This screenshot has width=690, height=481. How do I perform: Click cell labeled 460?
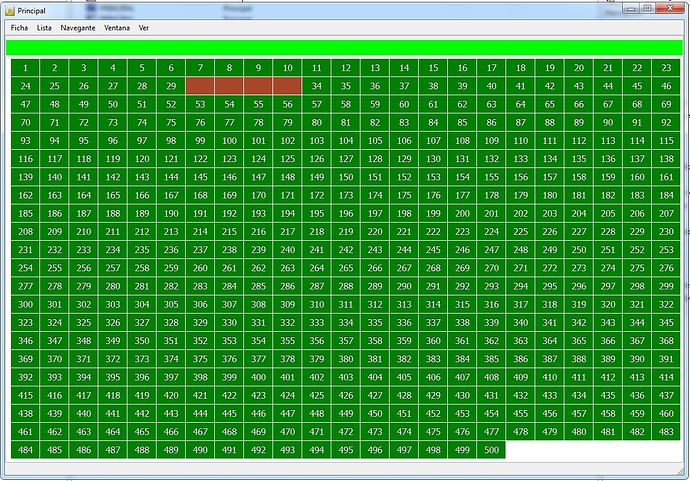(666, 413)
